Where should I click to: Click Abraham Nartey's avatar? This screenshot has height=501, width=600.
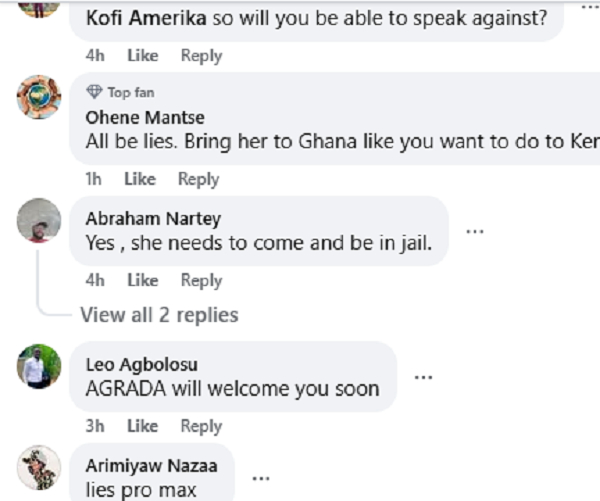[39, 219]
